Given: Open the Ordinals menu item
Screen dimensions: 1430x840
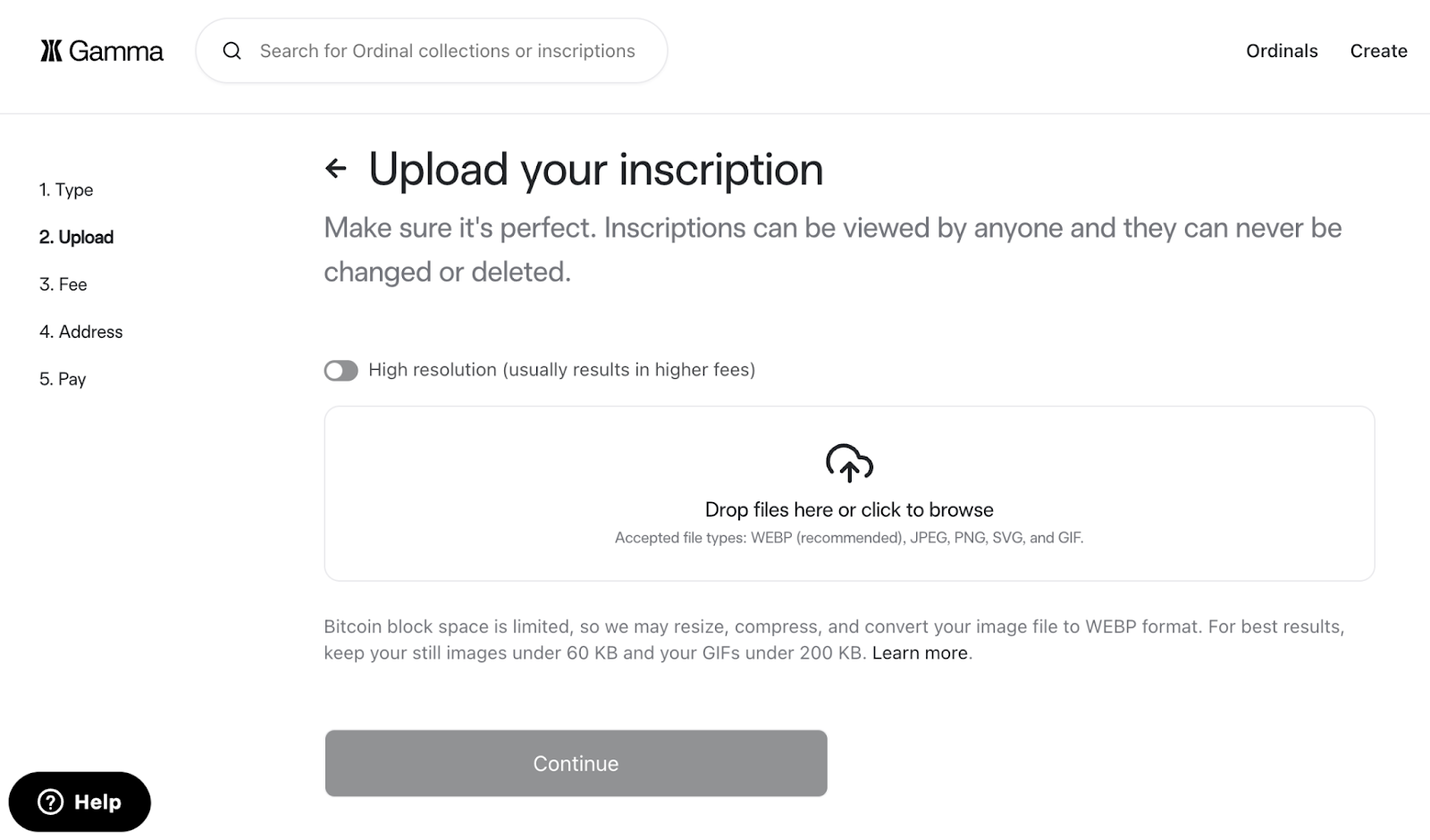Looking at the screenshot, I should pos(1282,51).
